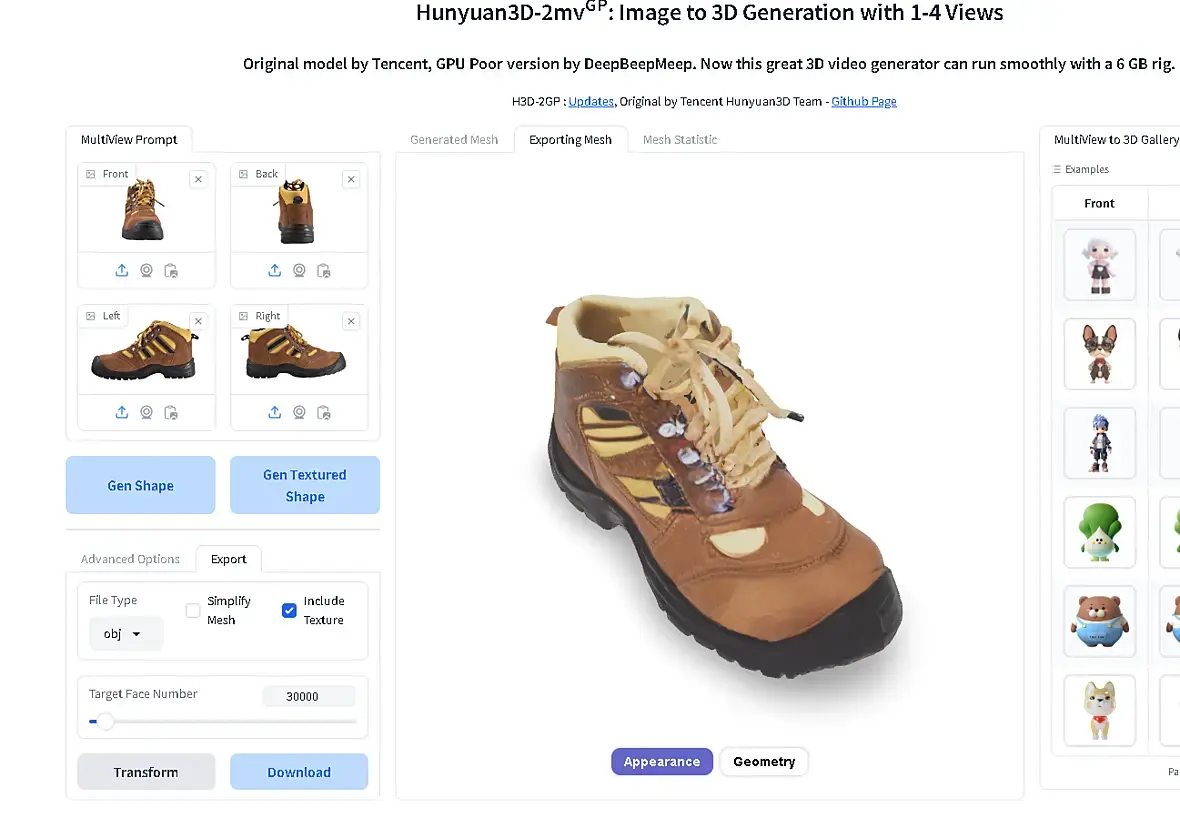1180x818 pixels.
Task: Switch to the Generated Mesh tab
Action: [x=454, y=140]
